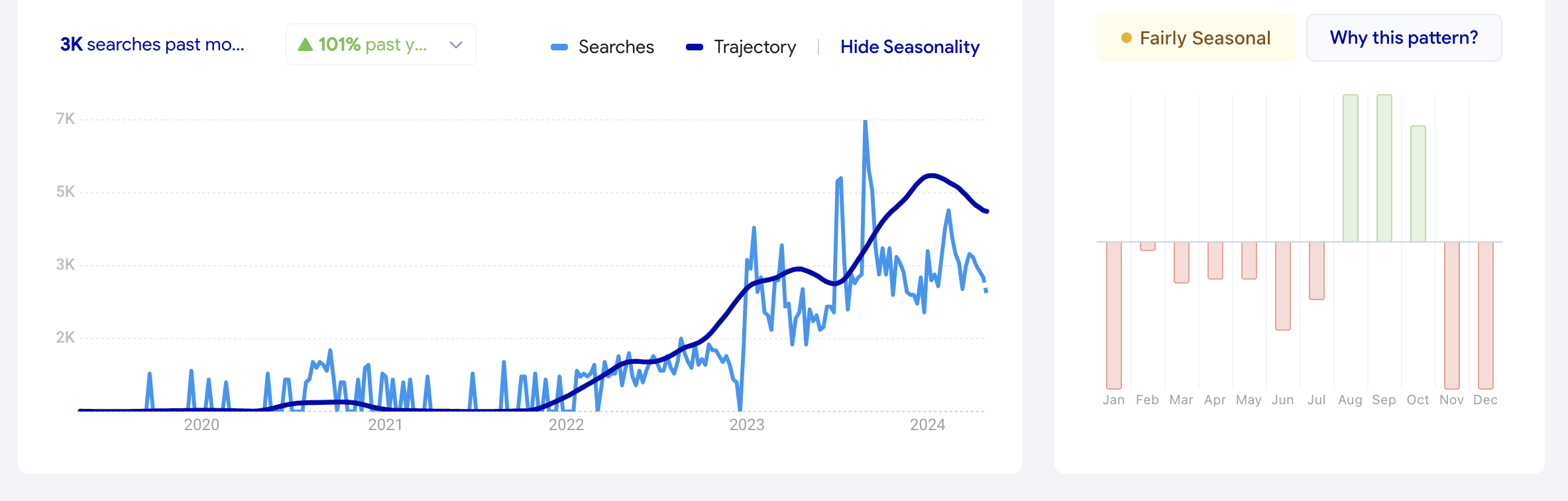Click Hide Seasonality link

pyautogui.click(x=909, y=47)
